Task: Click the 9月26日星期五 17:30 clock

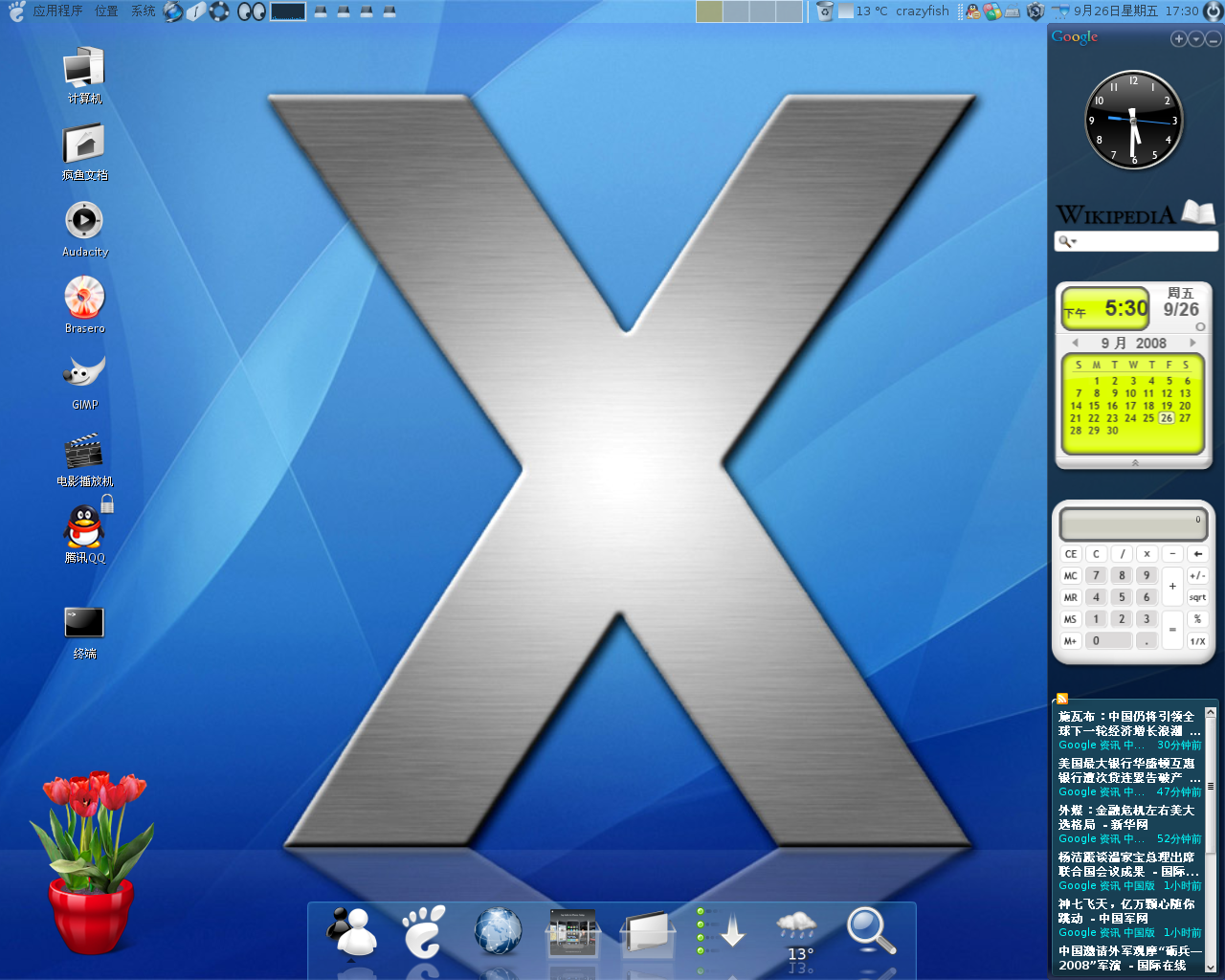Action: pos(1136,11)
